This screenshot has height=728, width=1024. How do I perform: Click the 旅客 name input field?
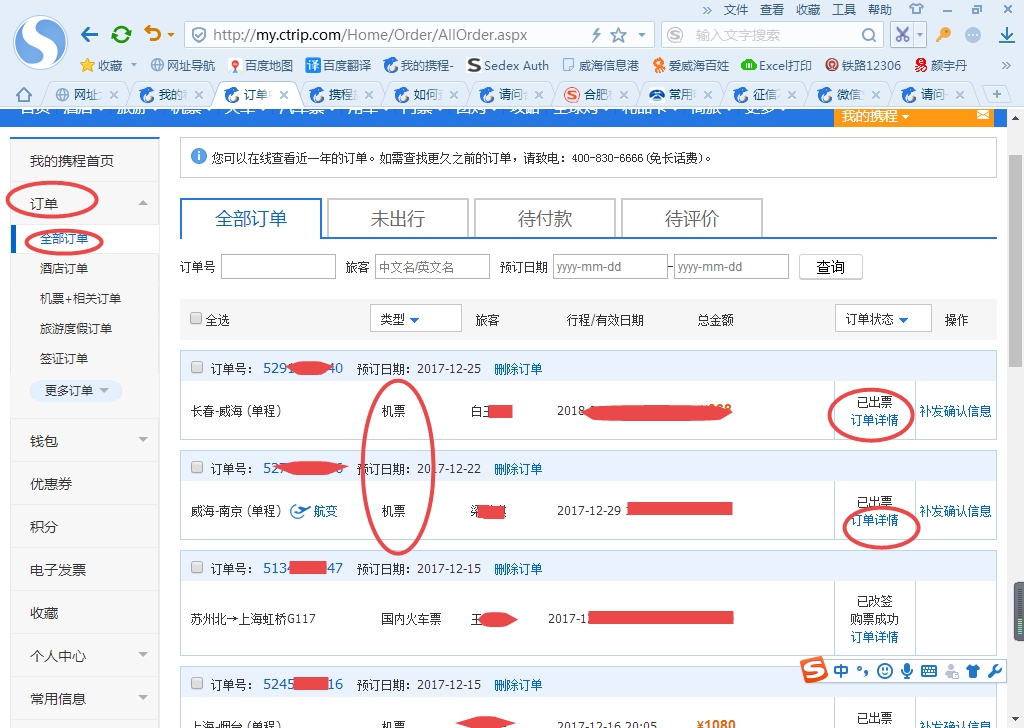coord(432,266)
